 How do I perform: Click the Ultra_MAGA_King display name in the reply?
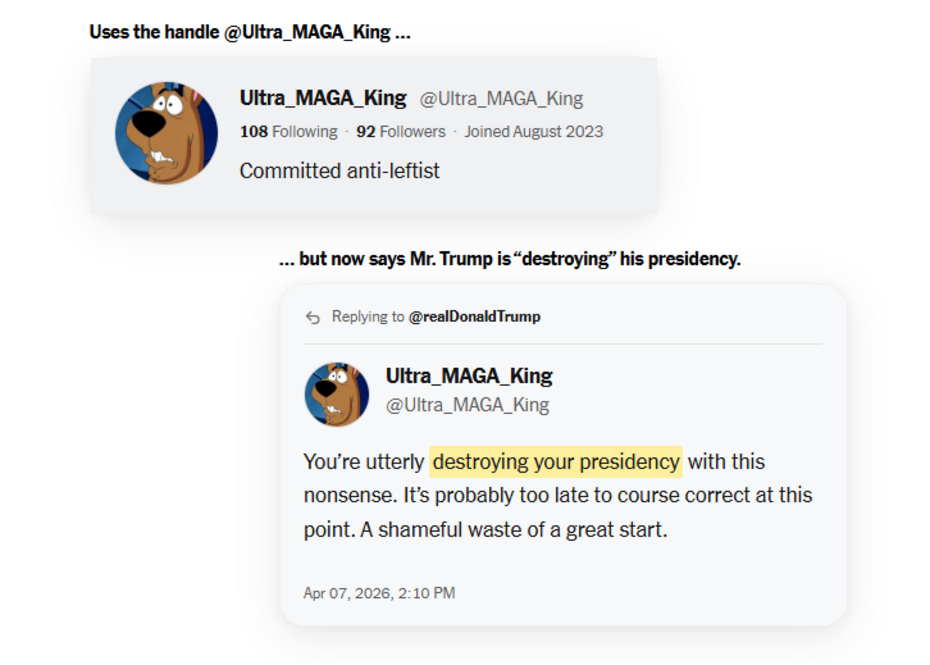click(x=469, y=376)
